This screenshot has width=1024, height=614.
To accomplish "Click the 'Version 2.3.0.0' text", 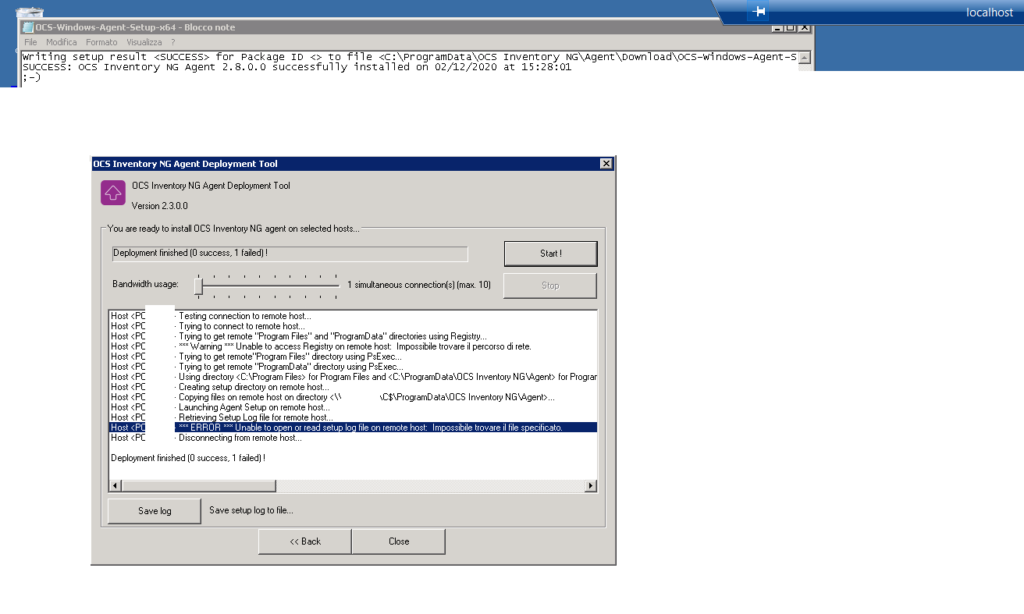I will [x=159, y=206].
